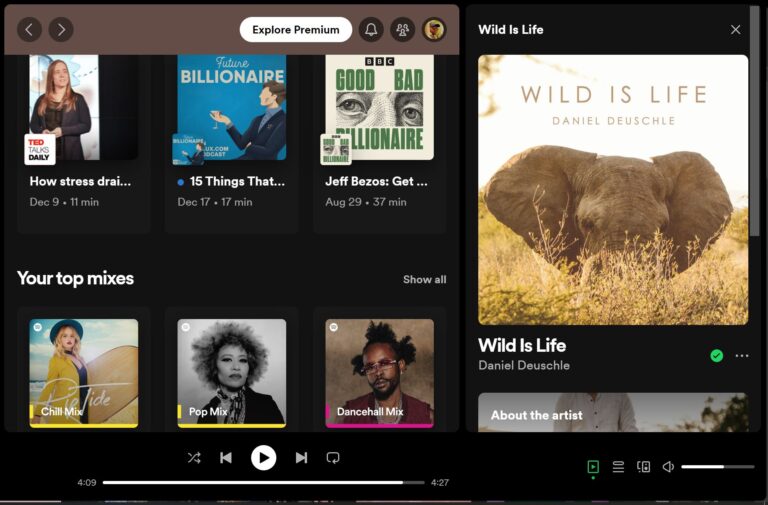Remove Wild Is Life from Liked Songs
This screenshot has width=768, height=505.
pyautogui.click(x=716, y=355)
